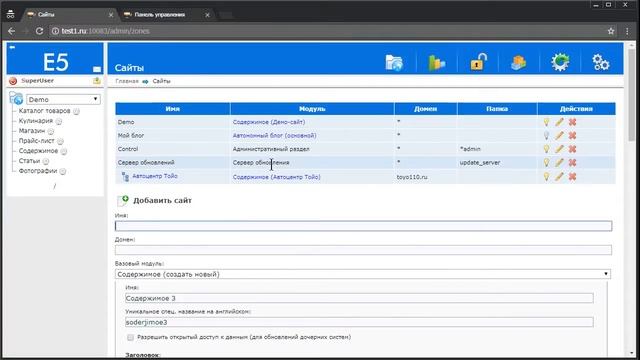
Task: Delete Control site with red X
Action: (572, 149)
